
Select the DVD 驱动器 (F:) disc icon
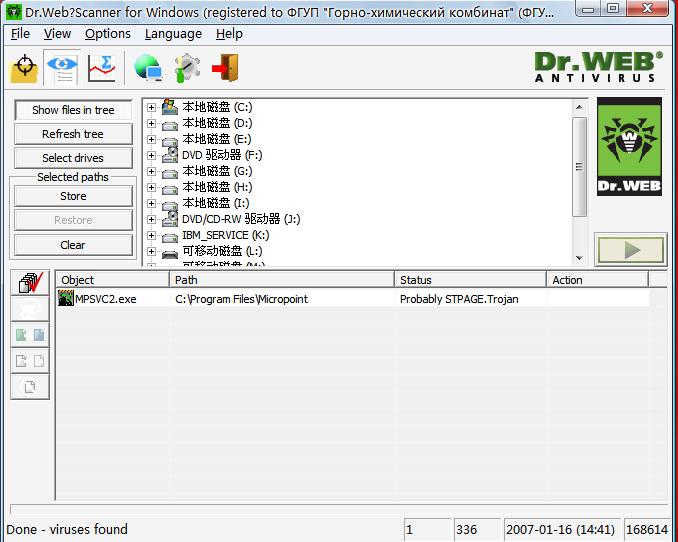click(170, 155)
